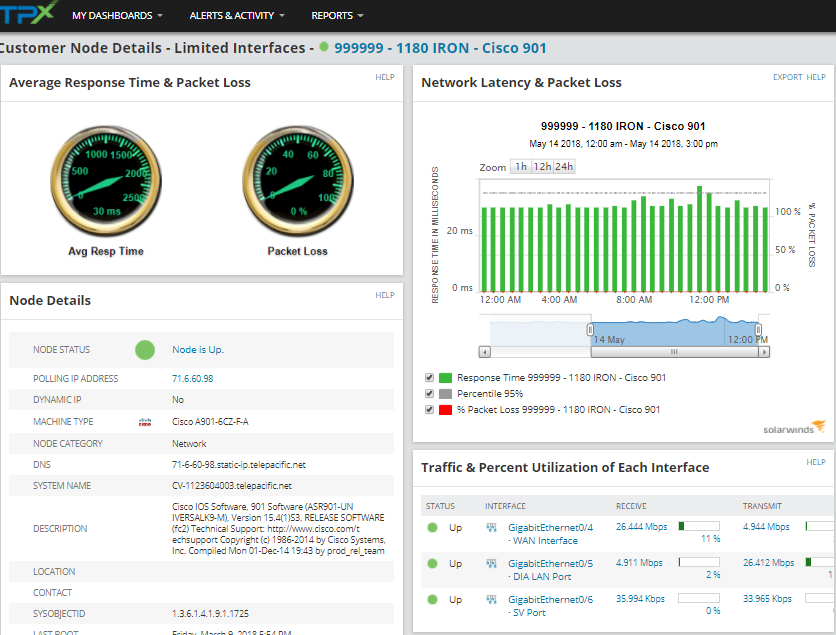This screenshot has height=635, width=836.
Task: Click the 'Node is Up.' status link
Action: 198,350
